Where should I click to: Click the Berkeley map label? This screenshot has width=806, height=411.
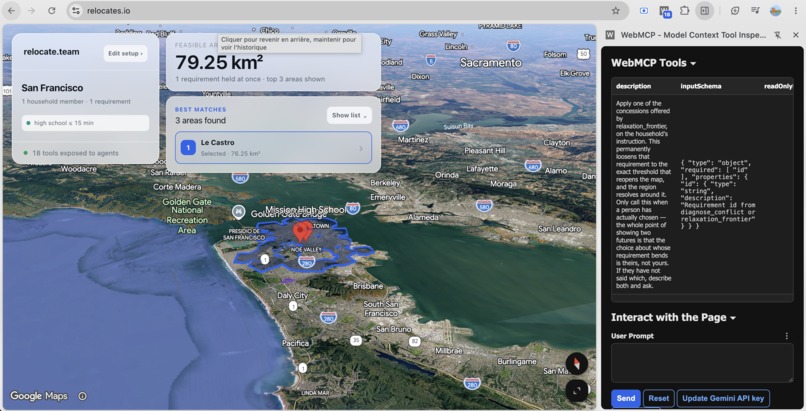[385, 183]
